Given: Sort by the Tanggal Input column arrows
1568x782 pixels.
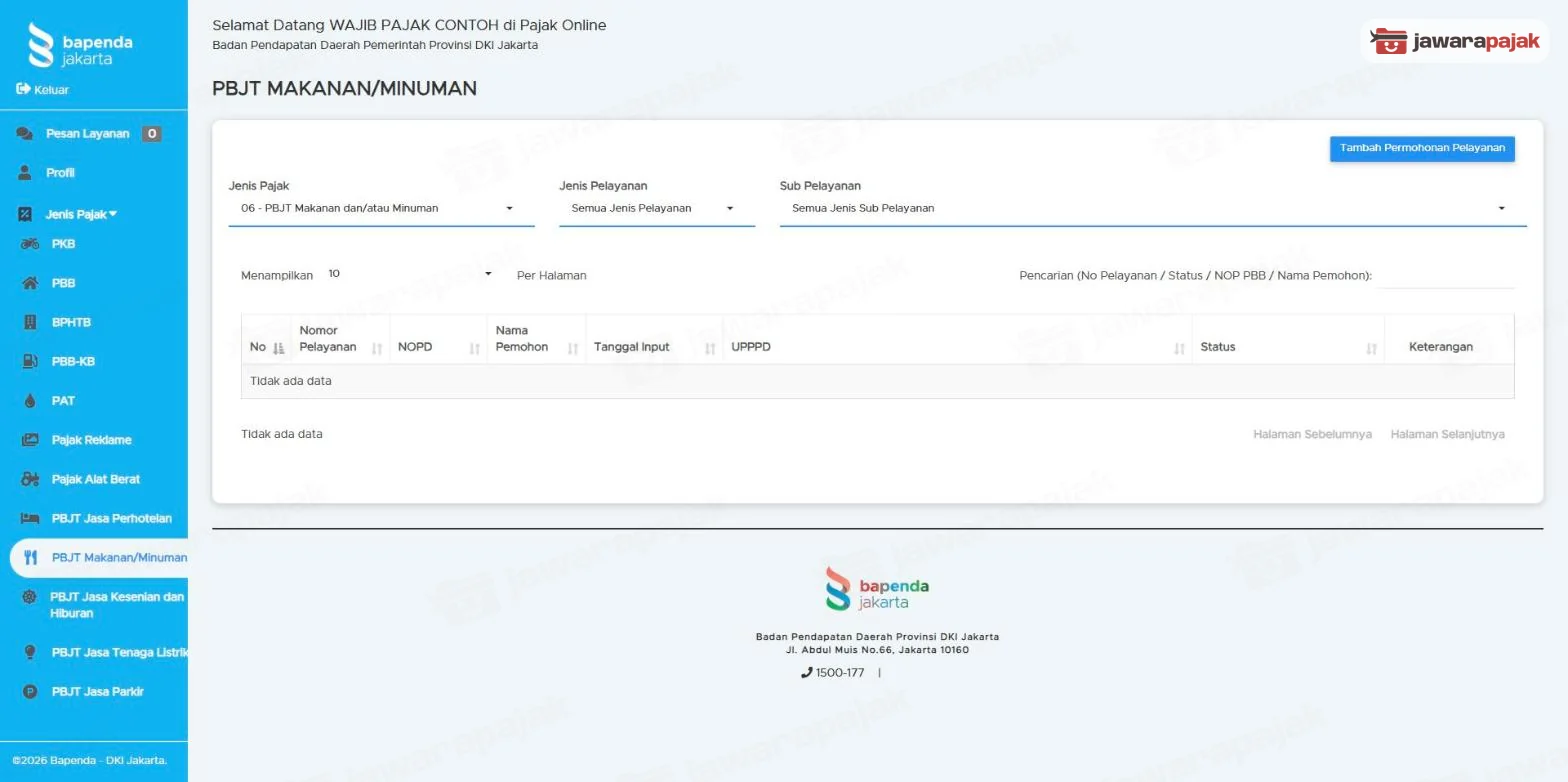Looking at the screenshot, I should (710, 348).
